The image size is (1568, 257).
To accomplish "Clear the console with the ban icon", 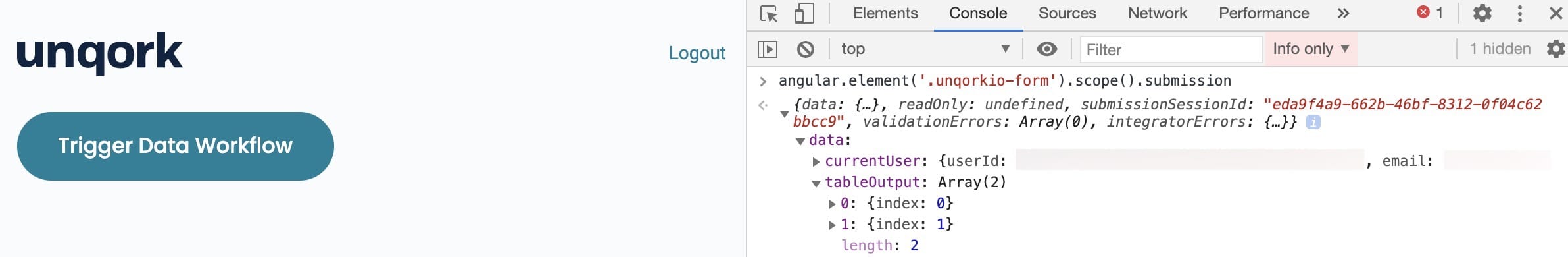I will pyautogui.click(x=806, y=49).
